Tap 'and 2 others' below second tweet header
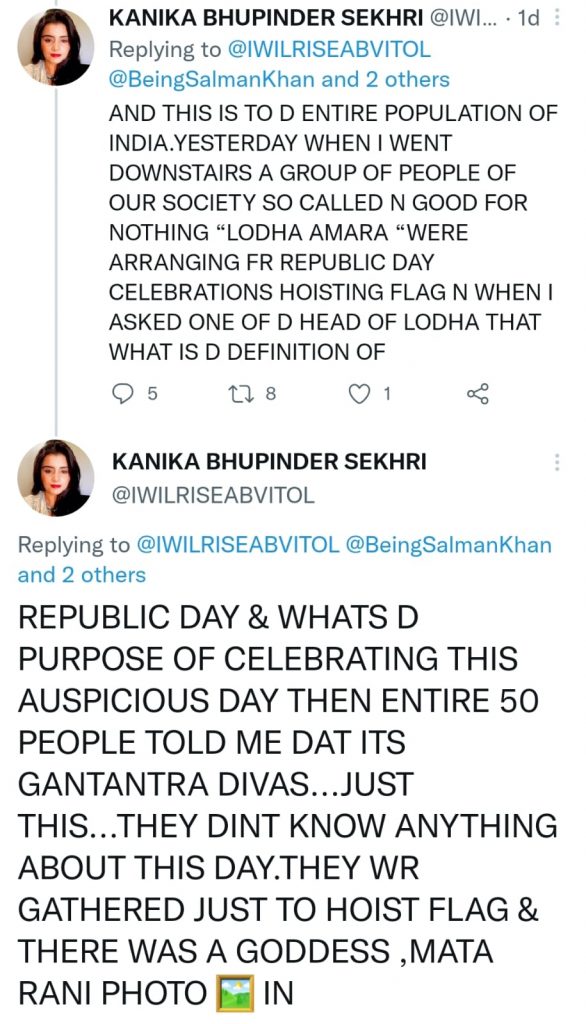 click(82, 575)
